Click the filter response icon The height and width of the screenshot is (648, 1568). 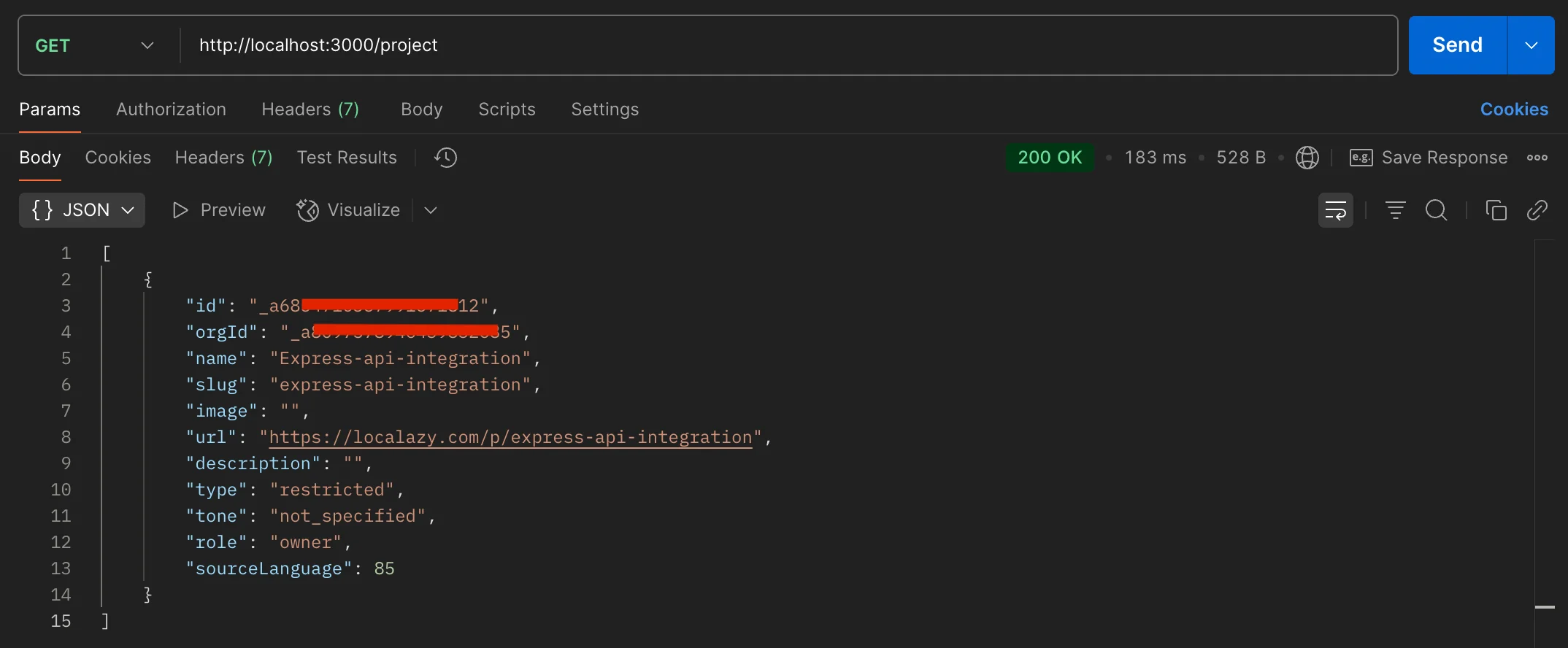(1395, 211)
